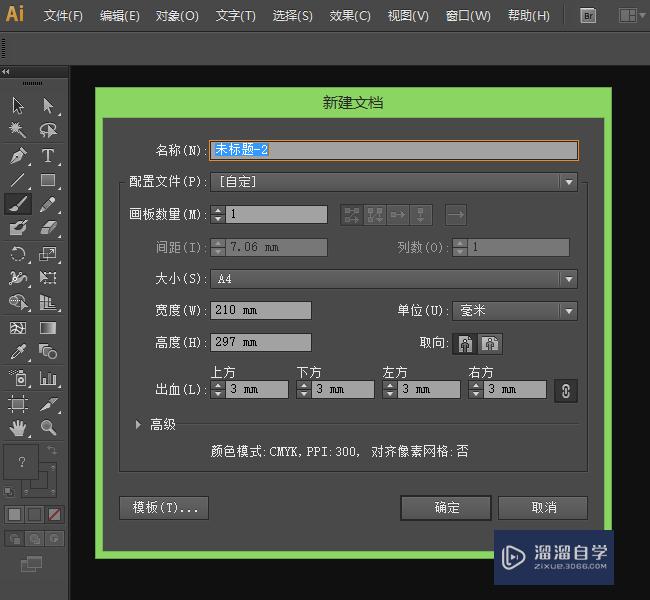650x600 pixels.
Task: Set the Gradient fill mode swatch
Action: click(x=34, y=515)
